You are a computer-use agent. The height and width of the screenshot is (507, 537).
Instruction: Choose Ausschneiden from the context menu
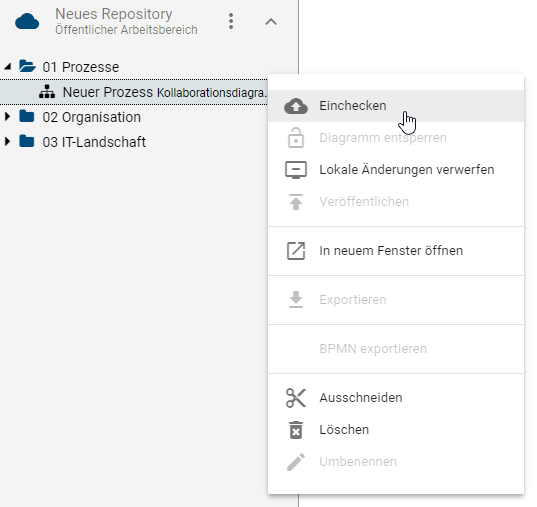click(x=396, y=398)
